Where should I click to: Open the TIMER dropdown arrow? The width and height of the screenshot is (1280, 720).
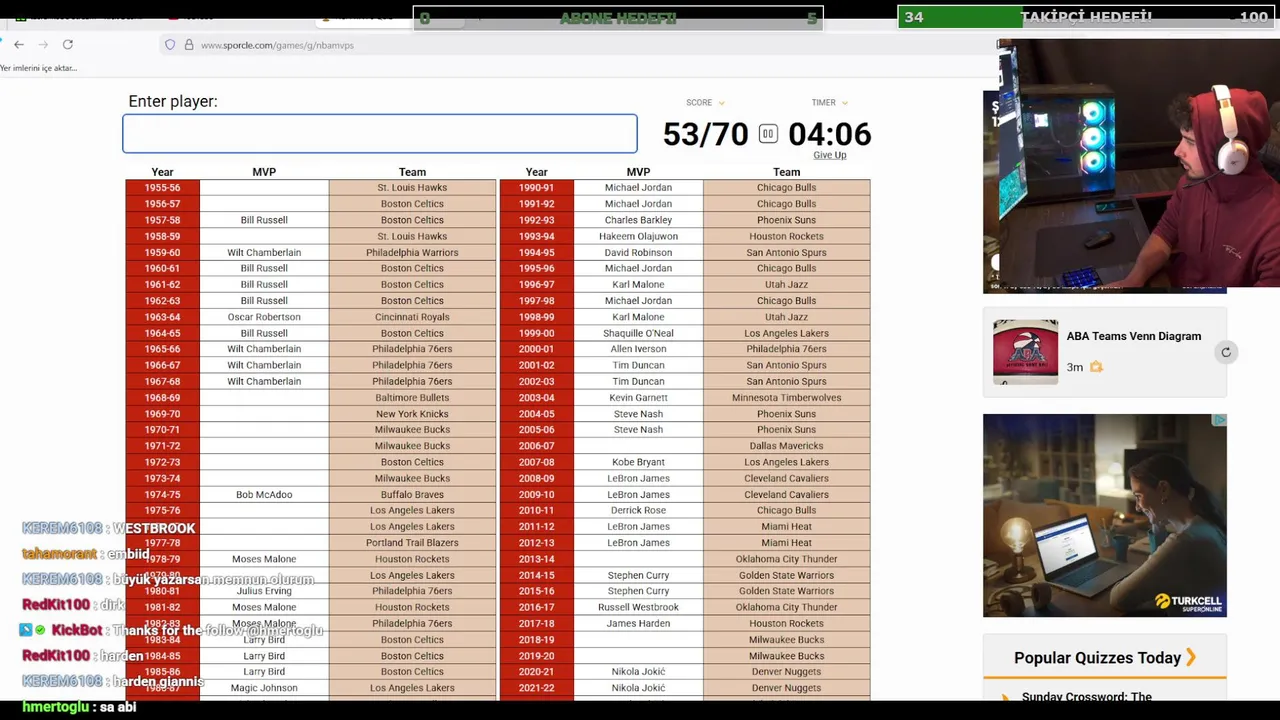click(x=844, y=103)
